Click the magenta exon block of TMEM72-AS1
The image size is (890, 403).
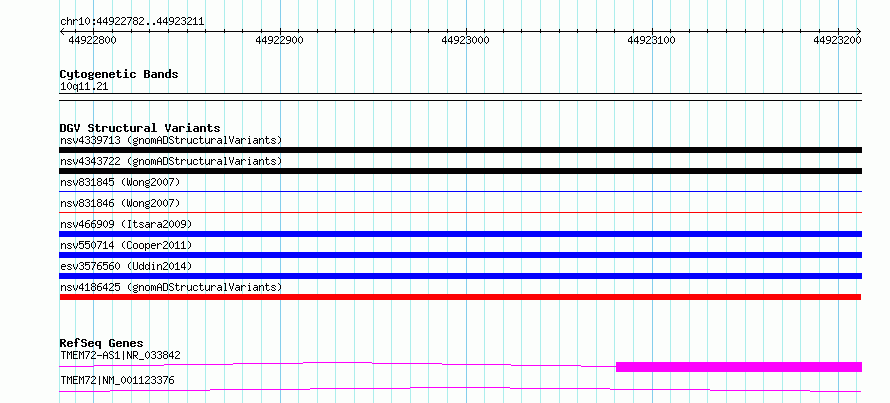(739, 367)
